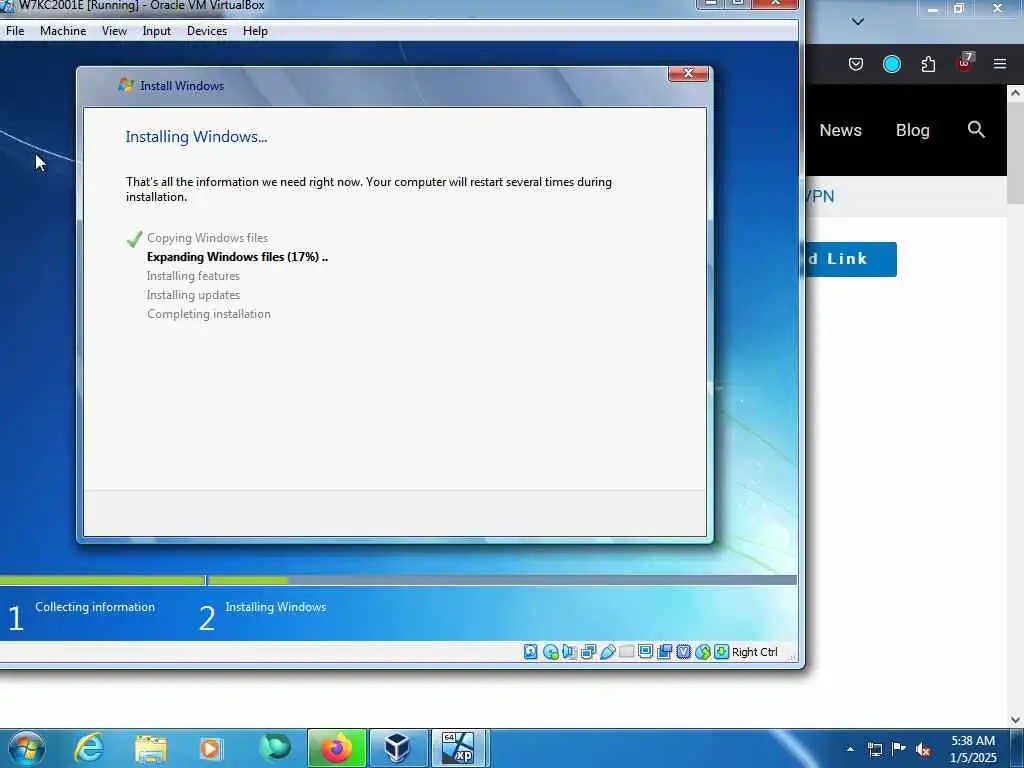Click the Installing Windows stage 2 label
This screenshot has width=1024, height=768.
276,607
